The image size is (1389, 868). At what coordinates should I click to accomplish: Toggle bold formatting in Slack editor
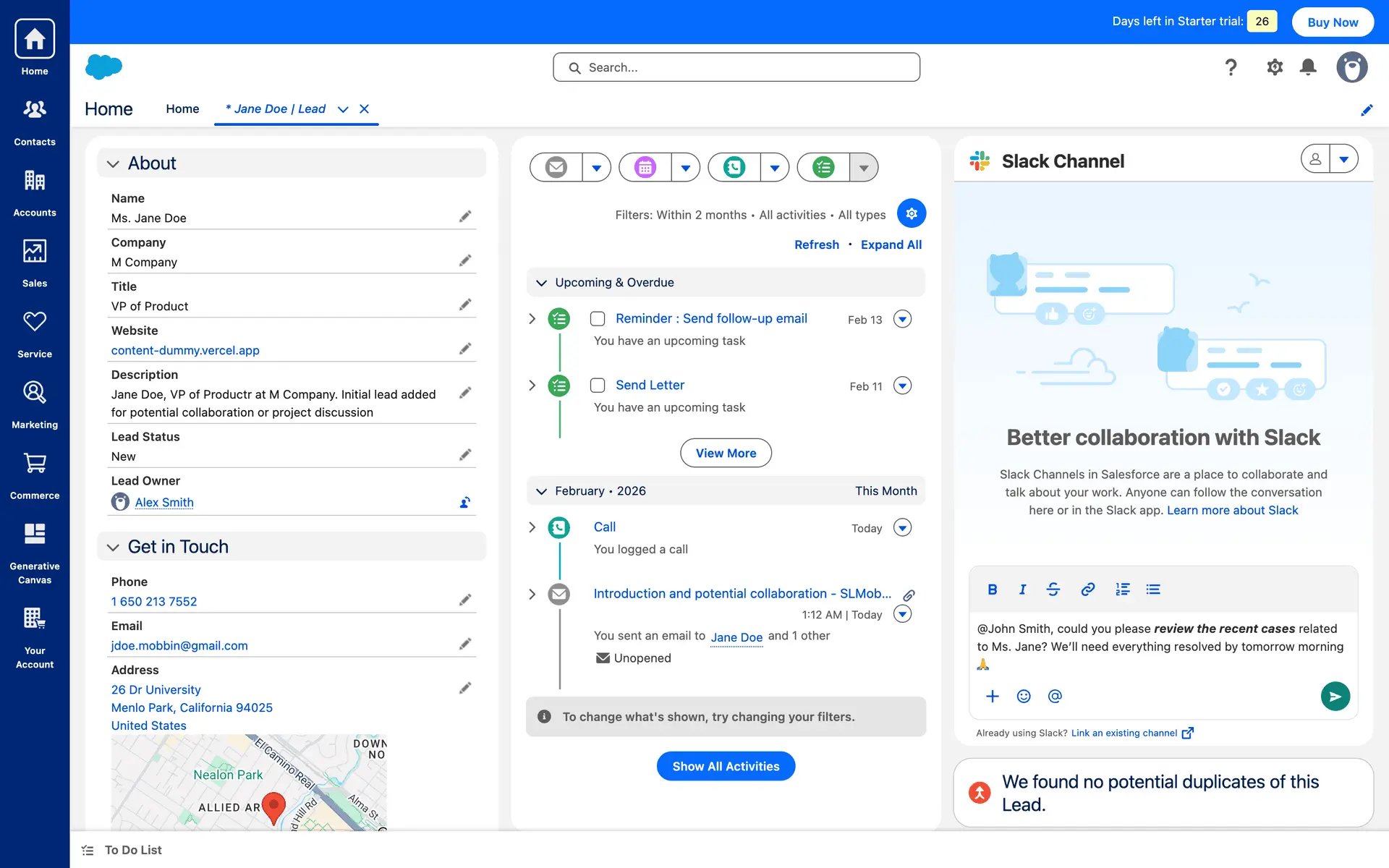point(992,590)
